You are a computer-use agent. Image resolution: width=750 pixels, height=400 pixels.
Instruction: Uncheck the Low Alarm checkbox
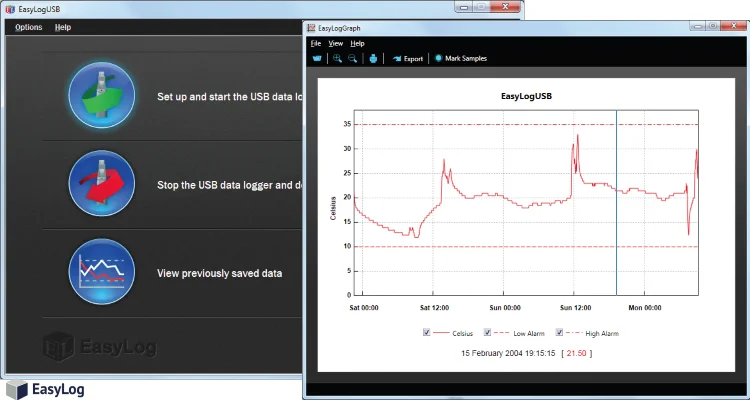pos(487,333)
